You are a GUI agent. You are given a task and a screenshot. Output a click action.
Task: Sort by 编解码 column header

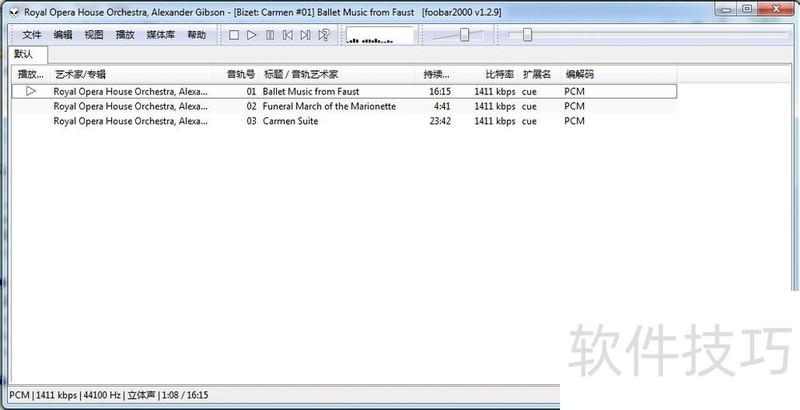(x=619, y=74)
